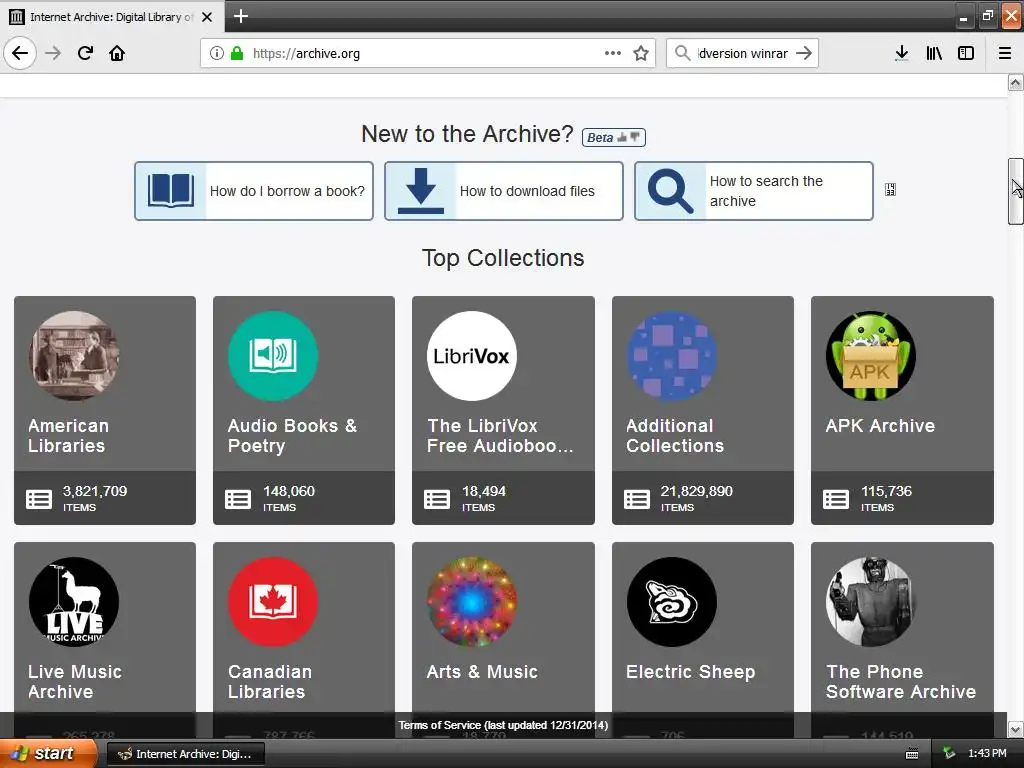The height and width of the screenshot is (768, 1024).
Task: Click the large blue magnifier icon
Action: point(670,191)
